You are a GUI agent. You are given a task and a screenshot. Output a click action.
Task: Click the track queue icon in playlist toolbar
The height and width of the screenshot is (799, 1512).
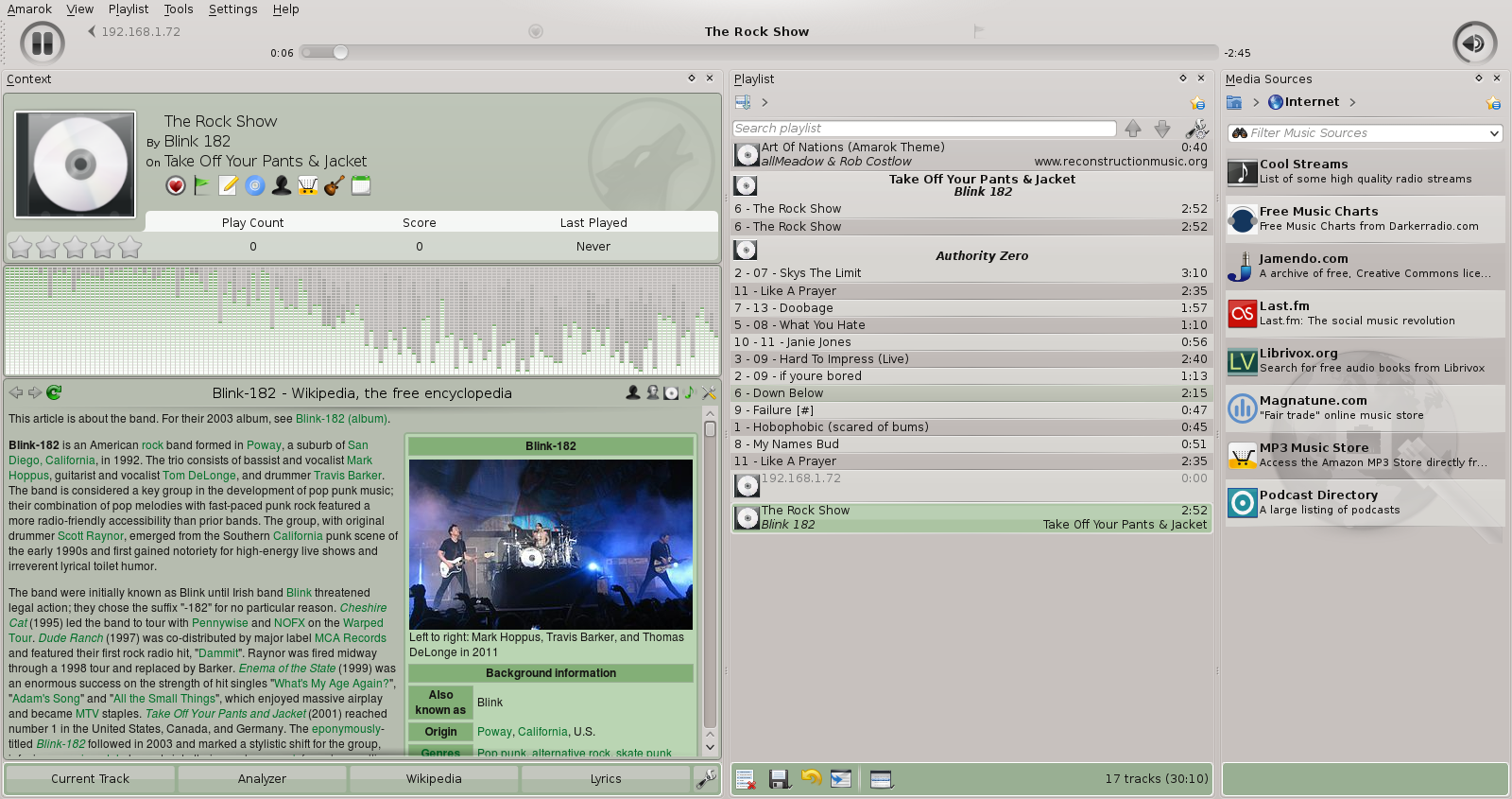(841, 779)
